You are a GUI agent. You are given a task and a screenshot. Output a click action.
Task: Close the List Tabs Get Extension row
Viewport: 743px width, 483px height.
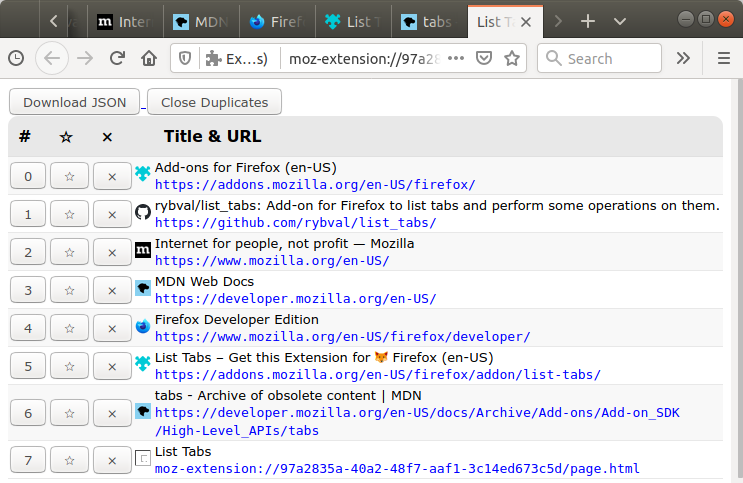[x=112, y=366]
